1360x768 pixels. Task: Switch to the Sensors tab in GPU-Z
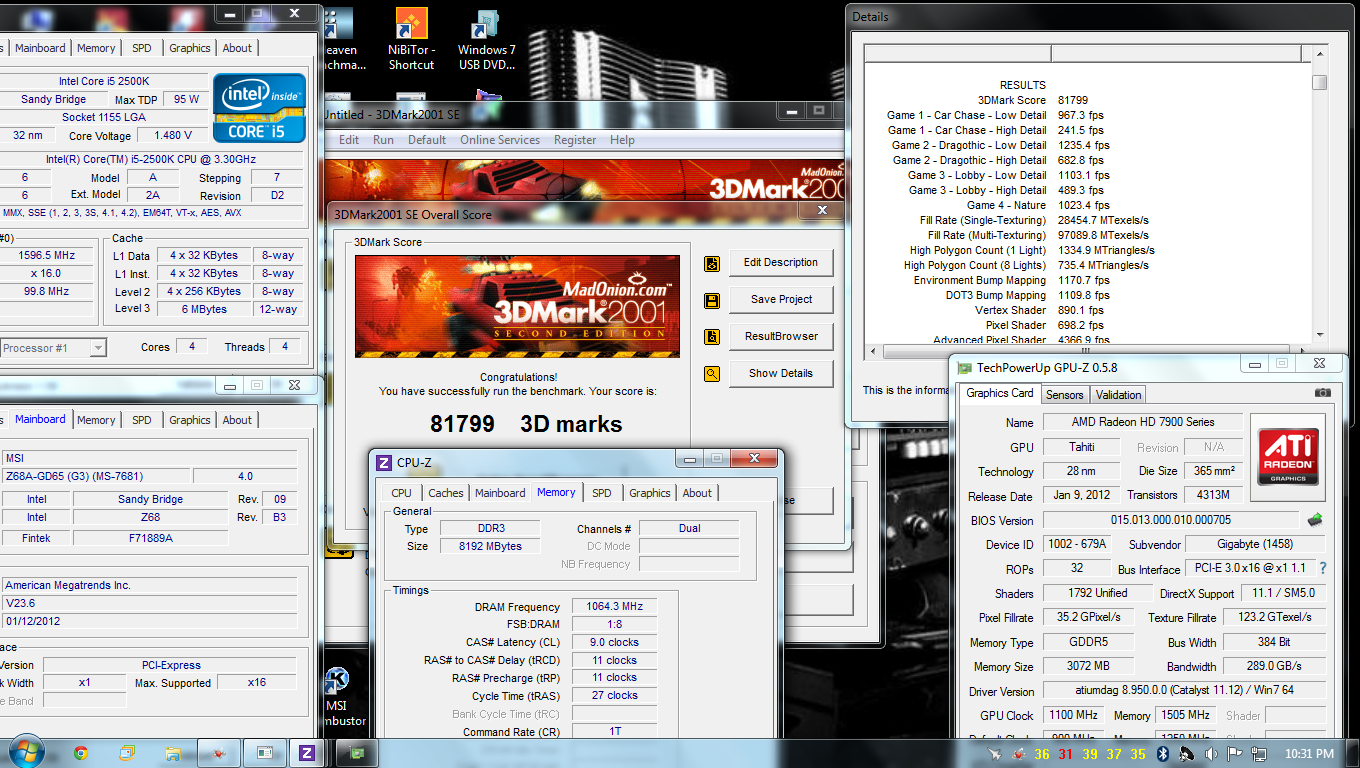[x=1065, y=395]
